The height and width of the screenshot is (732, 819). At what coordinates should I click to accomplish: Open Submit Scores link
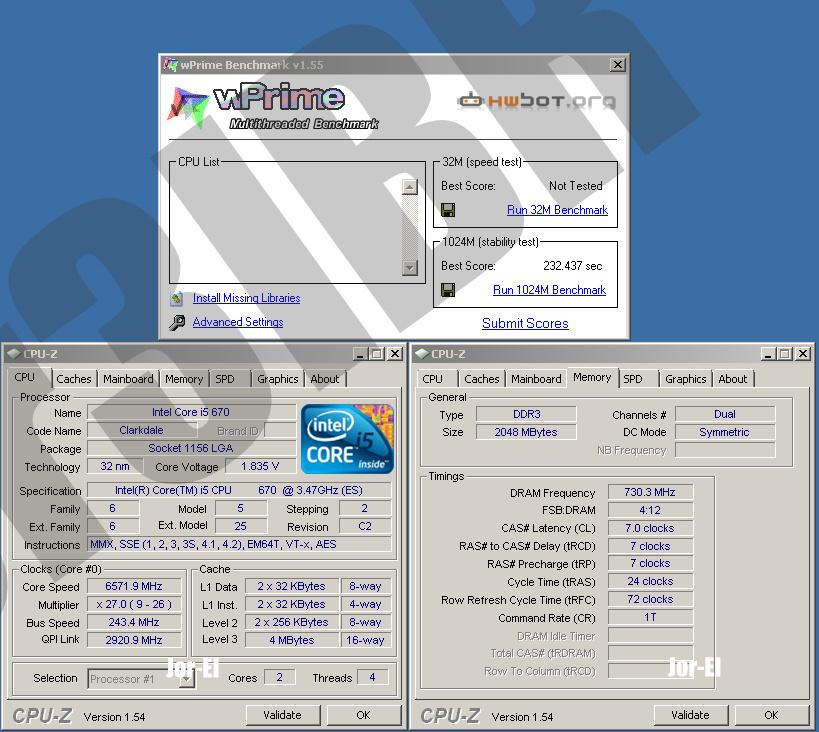(525, 323)
